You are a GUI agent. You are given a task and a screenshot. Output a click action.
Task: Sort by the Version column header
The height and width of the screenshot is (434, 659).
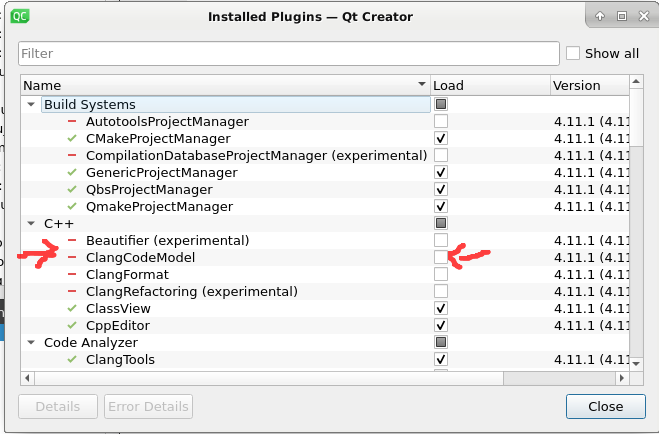click(x=590, y=85)
